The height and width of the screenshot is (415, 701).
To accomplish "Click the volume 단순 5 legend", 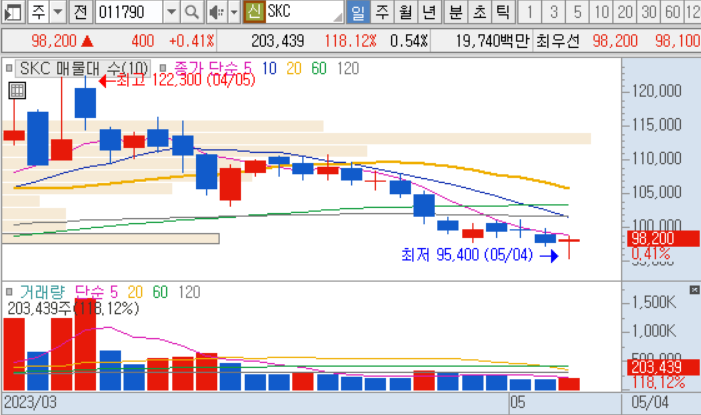I will pyautogui.click(x=96, y=292).
